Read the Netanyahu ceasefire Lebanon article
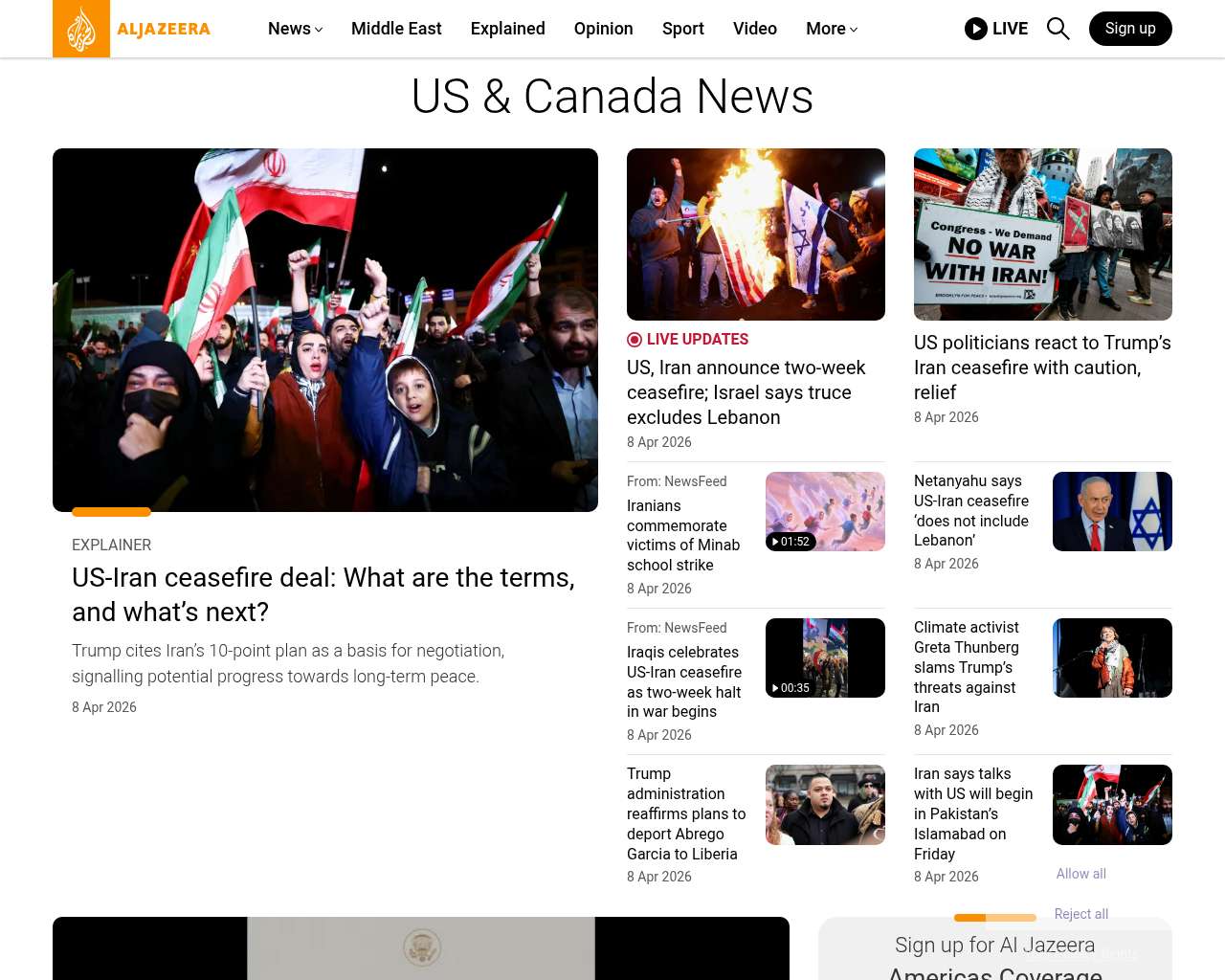 coord(970,510)
